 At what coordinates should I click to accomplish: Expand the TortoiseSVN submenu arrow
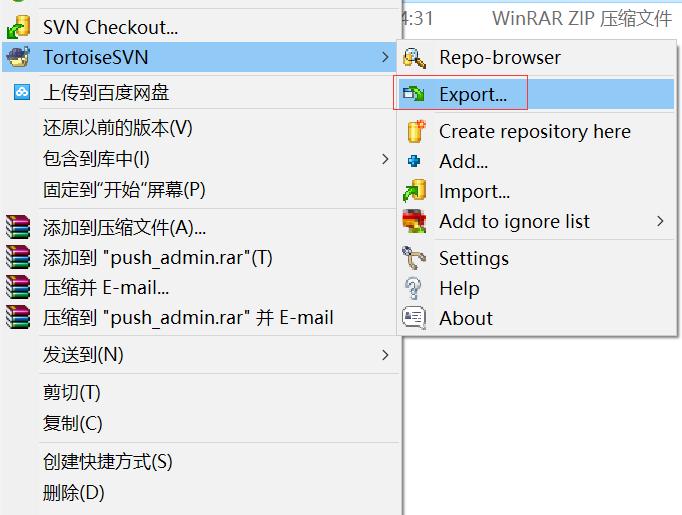point(386,58)
